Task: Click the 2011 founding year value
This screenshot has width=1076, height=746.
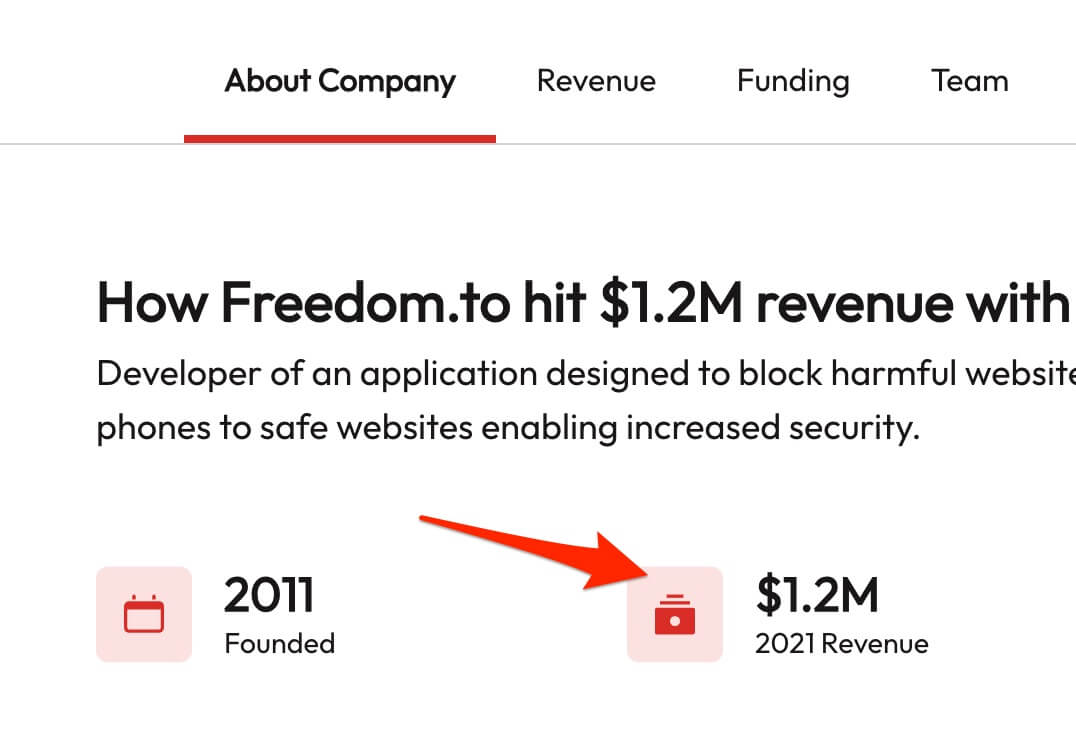Action: [269, 594]
